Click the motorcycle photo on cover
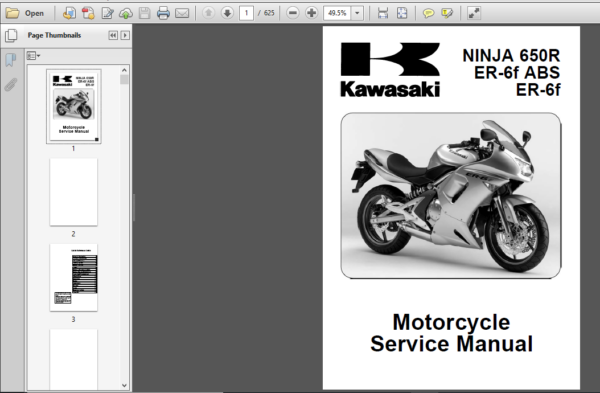This screenshot has width=600, height=393. (451, 196)
